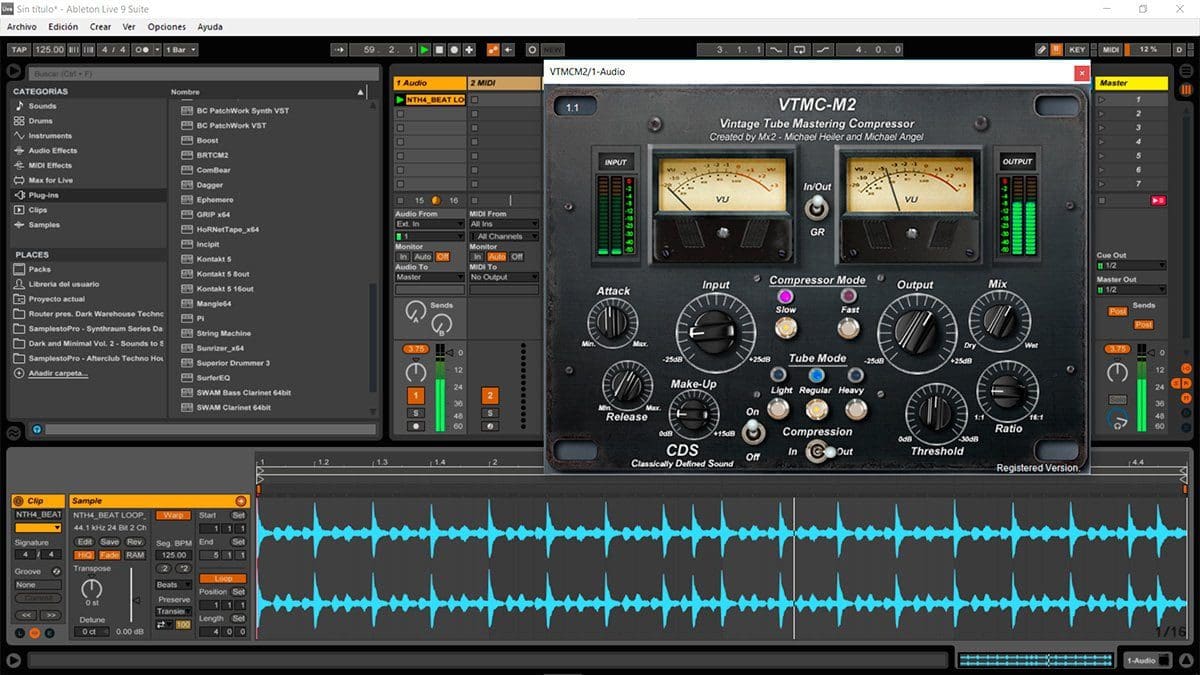This screenshot has width=1200, height=675.
Task: Open the Master Out dropdown
Action: pyautogui.click(x=1131, y=290)
